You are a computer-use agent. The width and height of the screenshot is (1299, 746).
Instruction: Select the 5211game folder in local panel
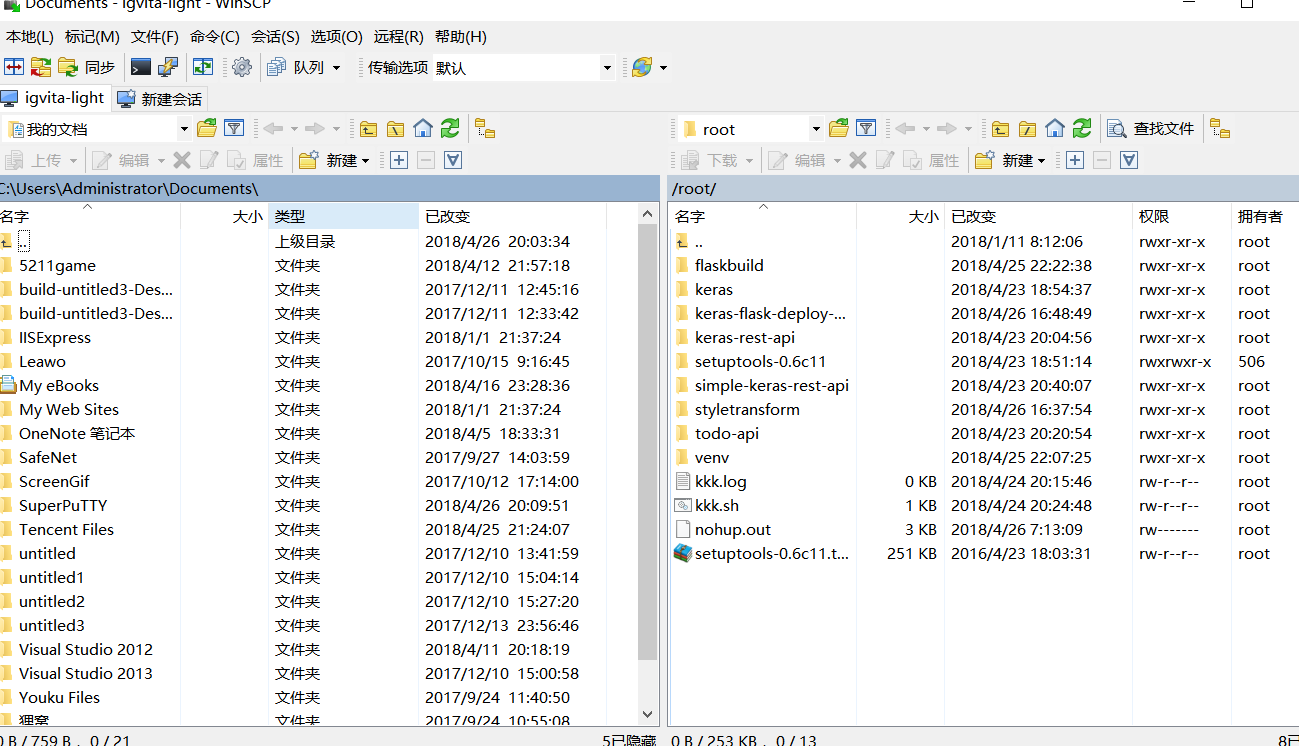[57, 266]
